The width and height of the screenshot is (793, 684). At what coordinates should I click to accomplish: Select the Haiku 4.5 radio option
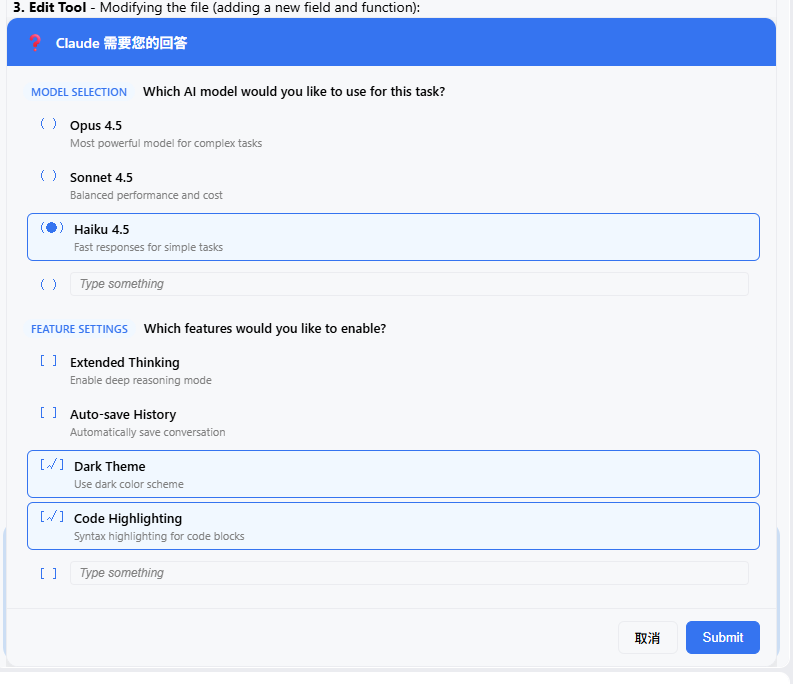[52, 228]
